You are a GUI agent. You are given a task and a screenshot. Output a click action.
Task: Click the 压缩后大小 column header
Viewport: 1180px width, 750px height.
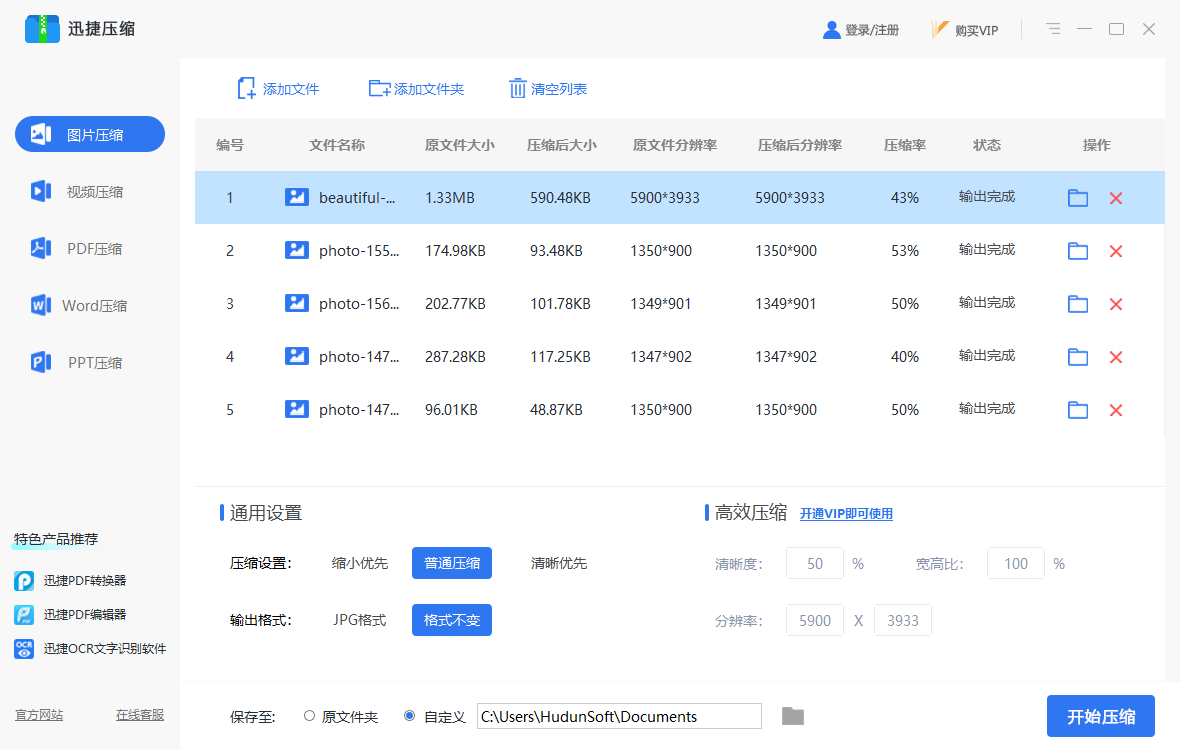click(561, 144)
